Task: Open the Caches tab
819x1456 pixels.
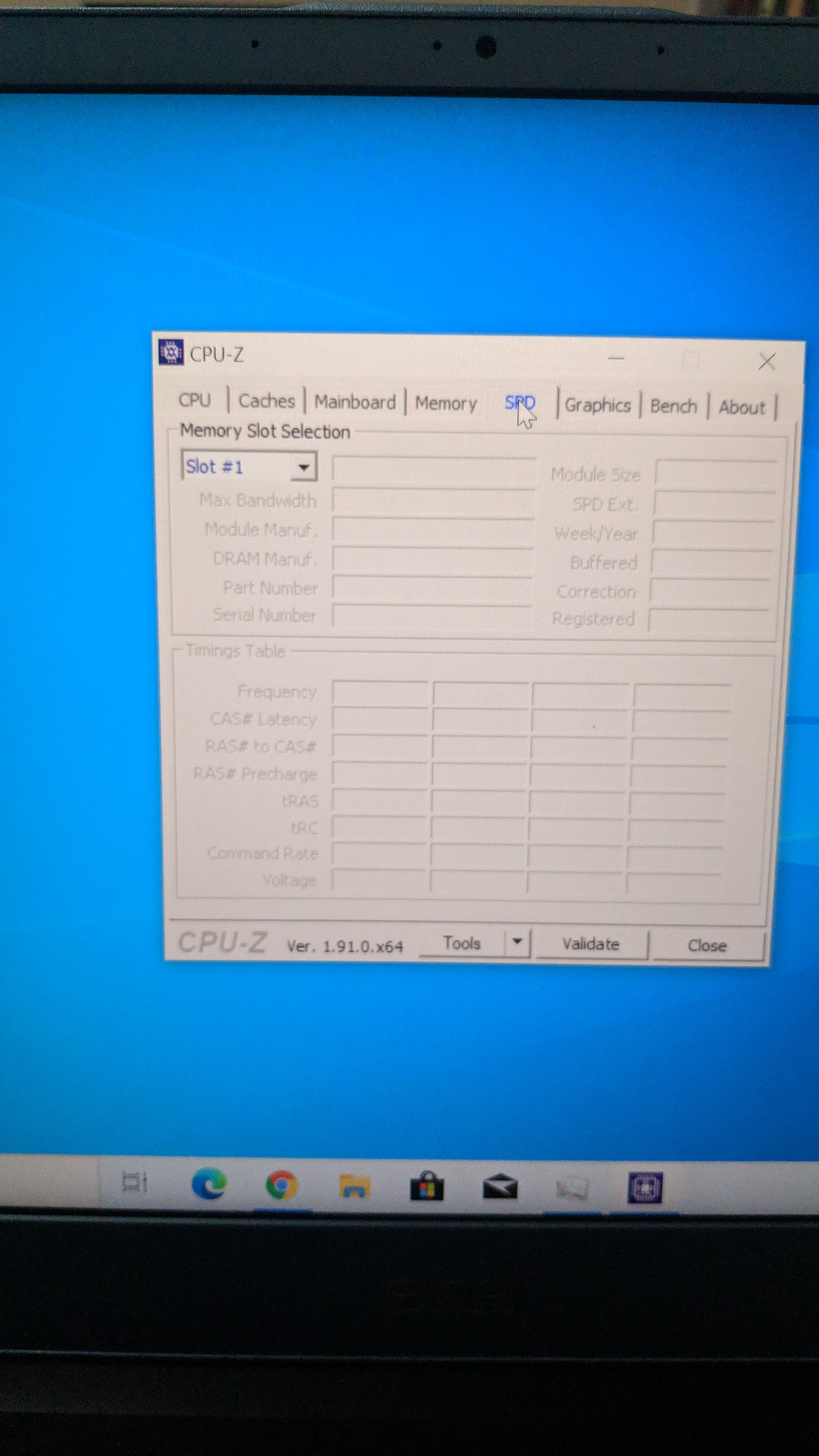Action: (267, 401)
